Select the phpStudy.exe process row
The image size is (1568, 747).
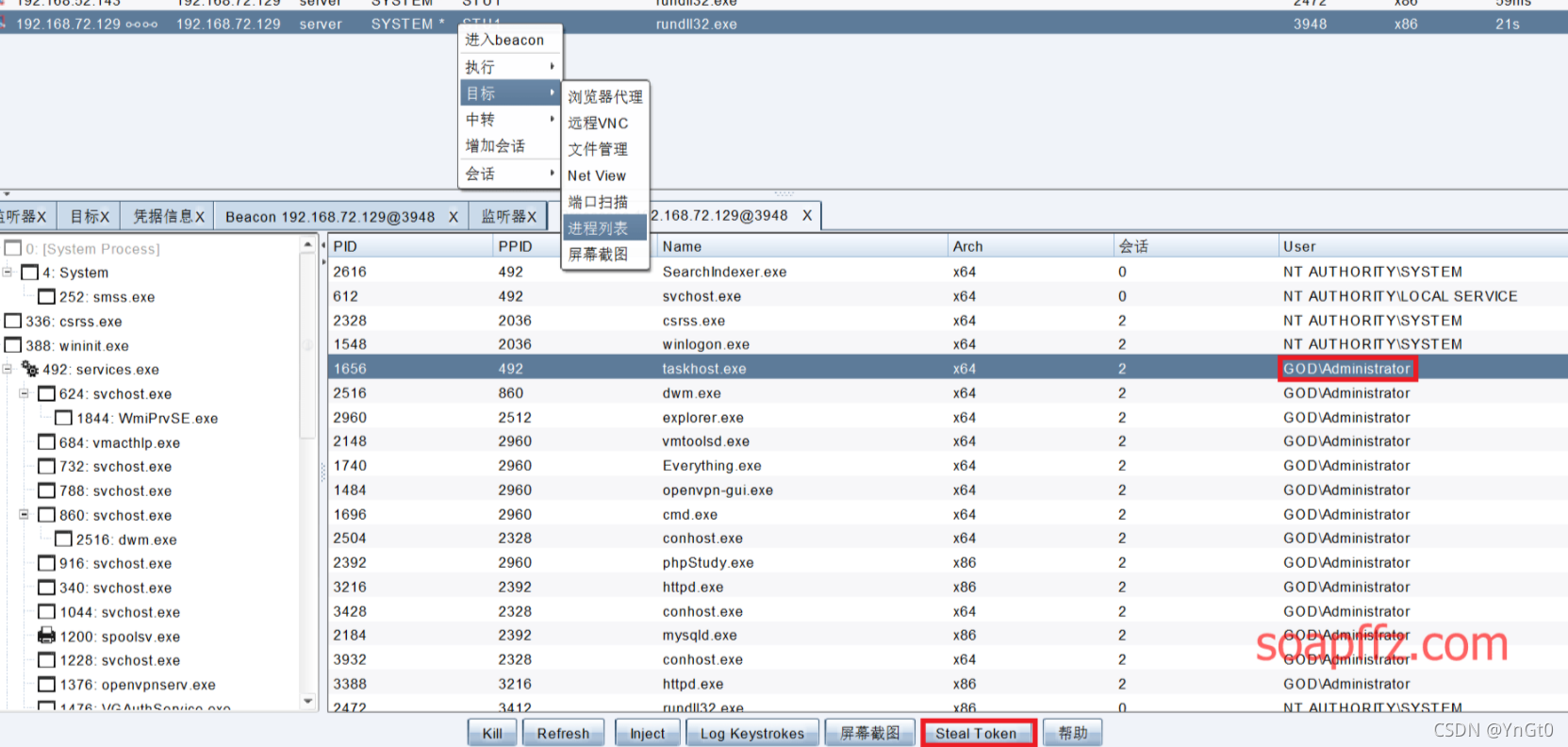click(x=948, y=562)
